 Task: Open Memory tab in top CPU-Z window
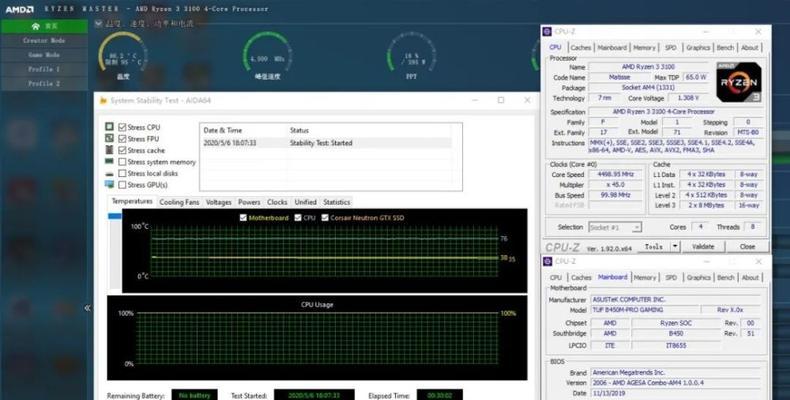(x=644, y=47)
